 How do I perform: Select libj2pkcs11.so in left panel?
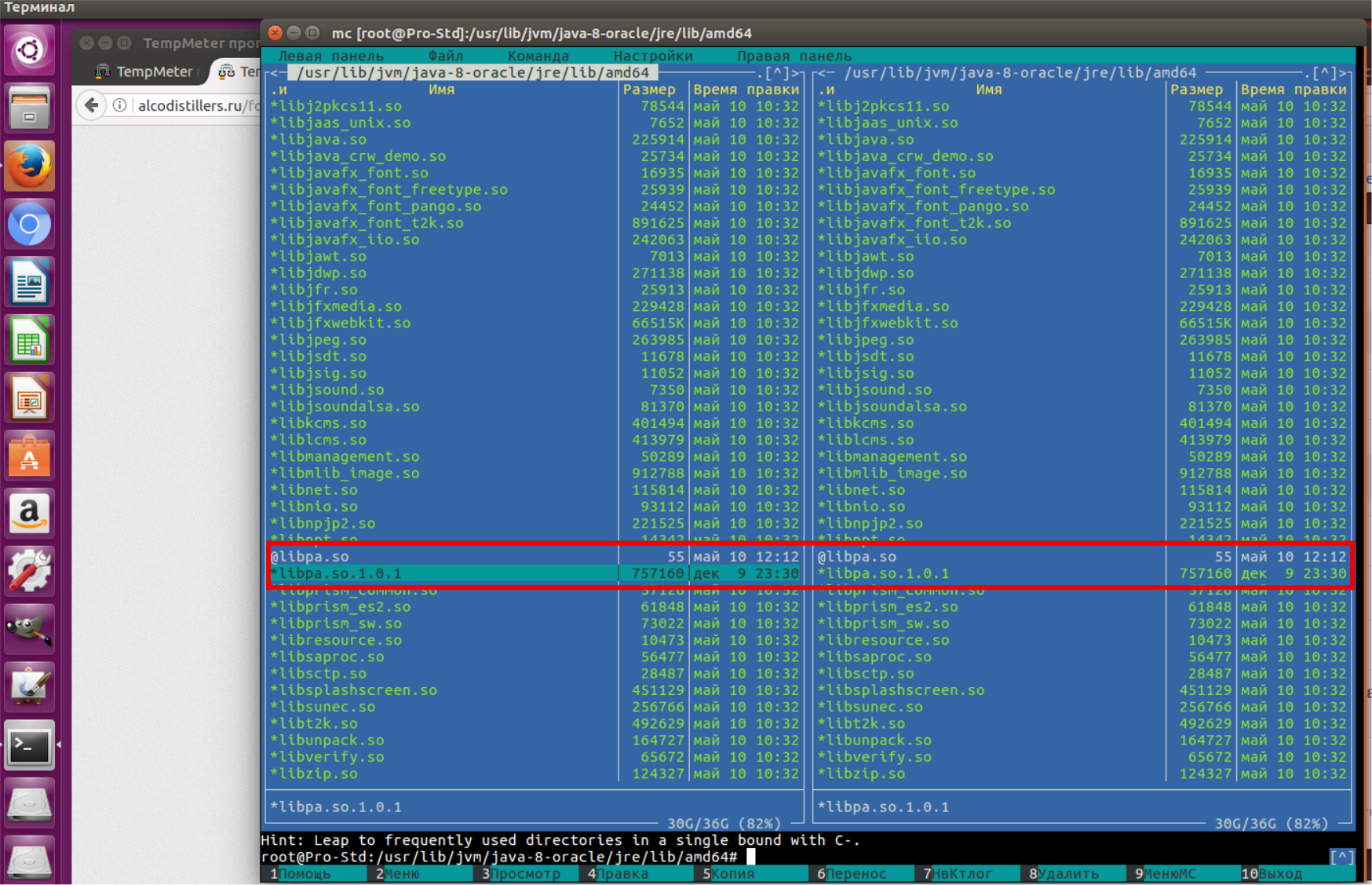point(534,106)
